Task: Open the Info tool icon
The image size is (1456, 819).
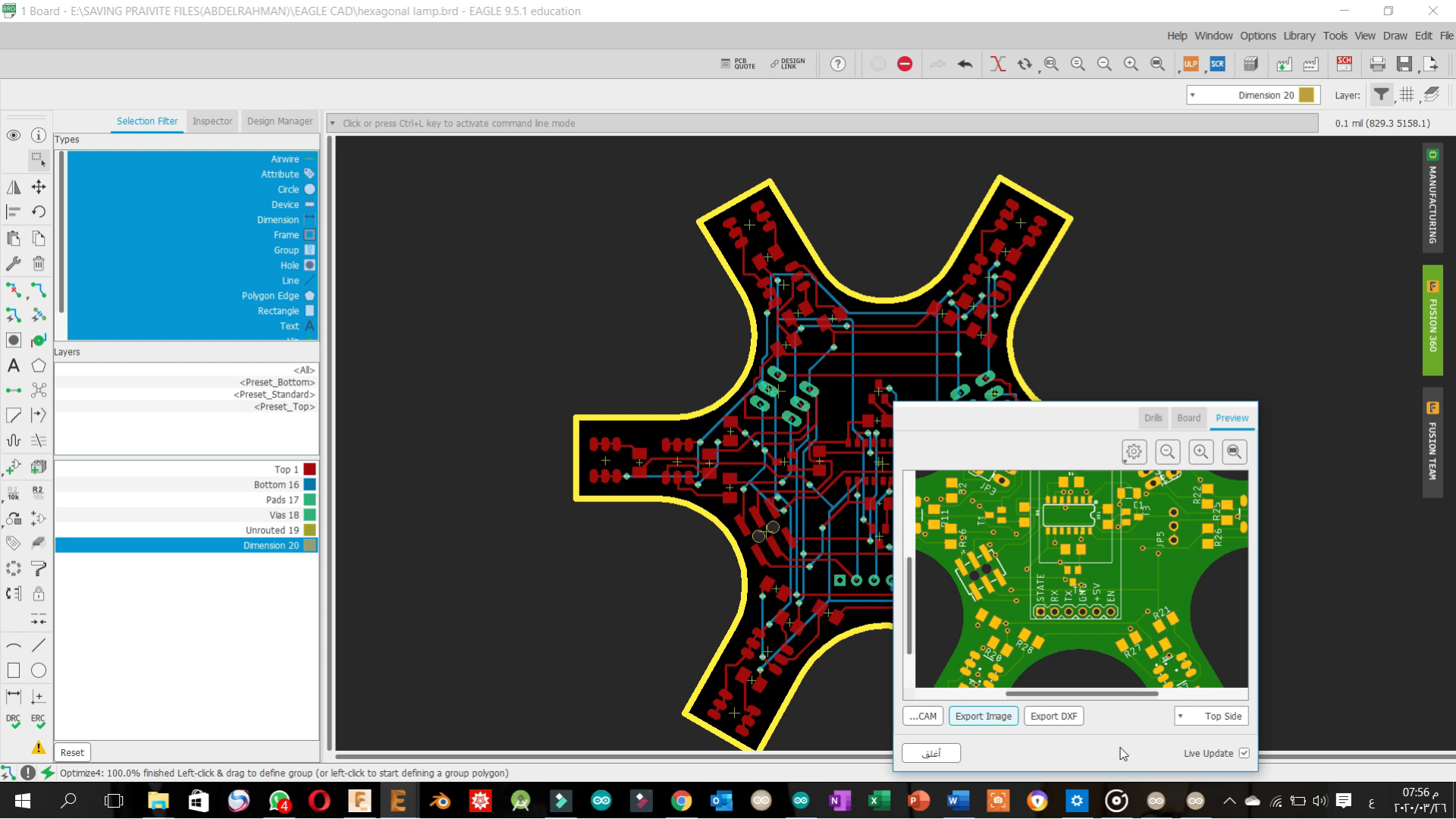Action: [x=39, y=135]
